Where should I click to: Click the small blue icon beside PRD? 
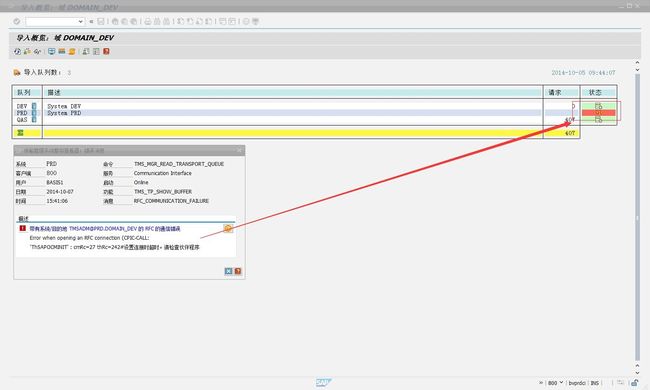34,113
